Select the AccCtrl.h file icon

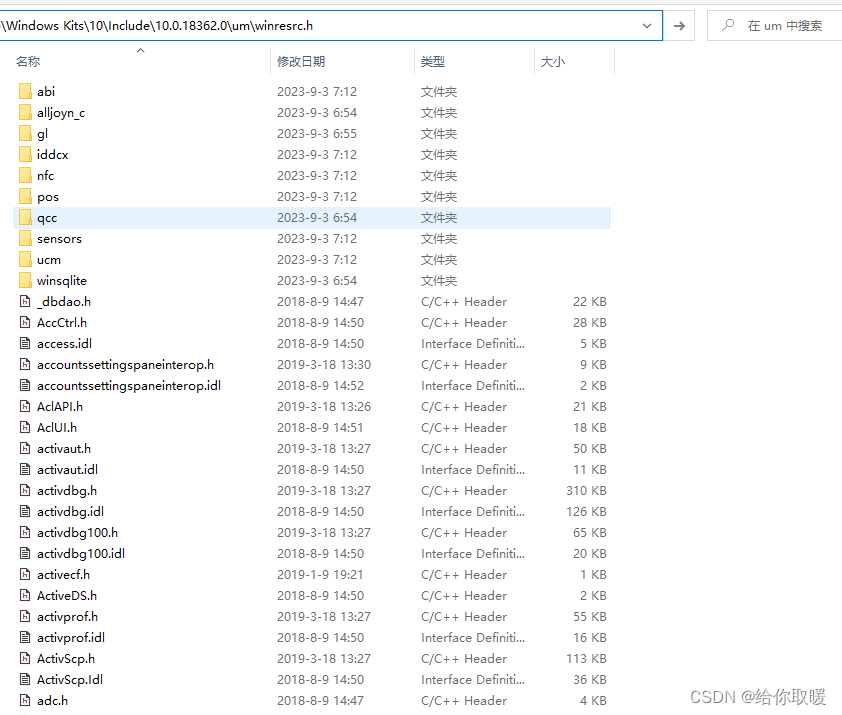(x=24, y=322)
